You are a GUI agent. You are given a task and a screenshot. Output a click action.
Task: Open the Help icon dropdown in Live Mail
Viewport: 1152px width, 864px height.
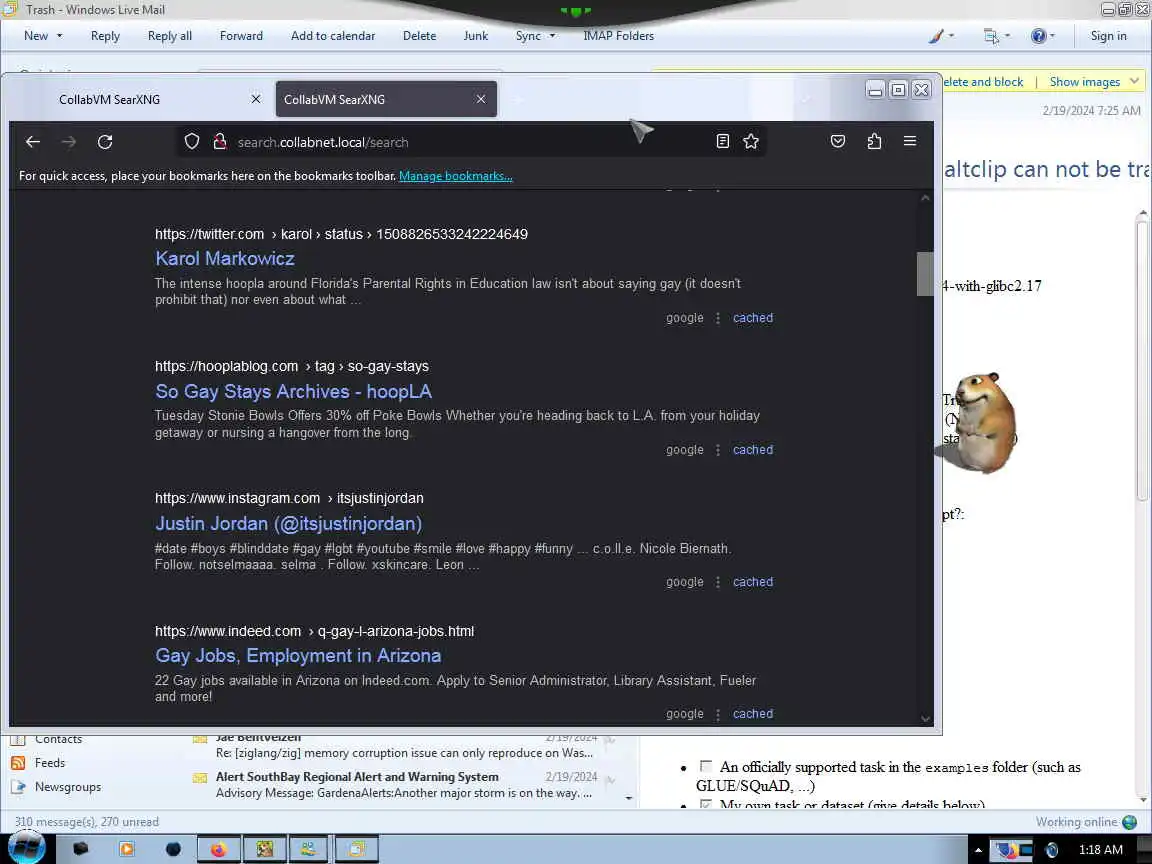click(x=1043, y=35)
